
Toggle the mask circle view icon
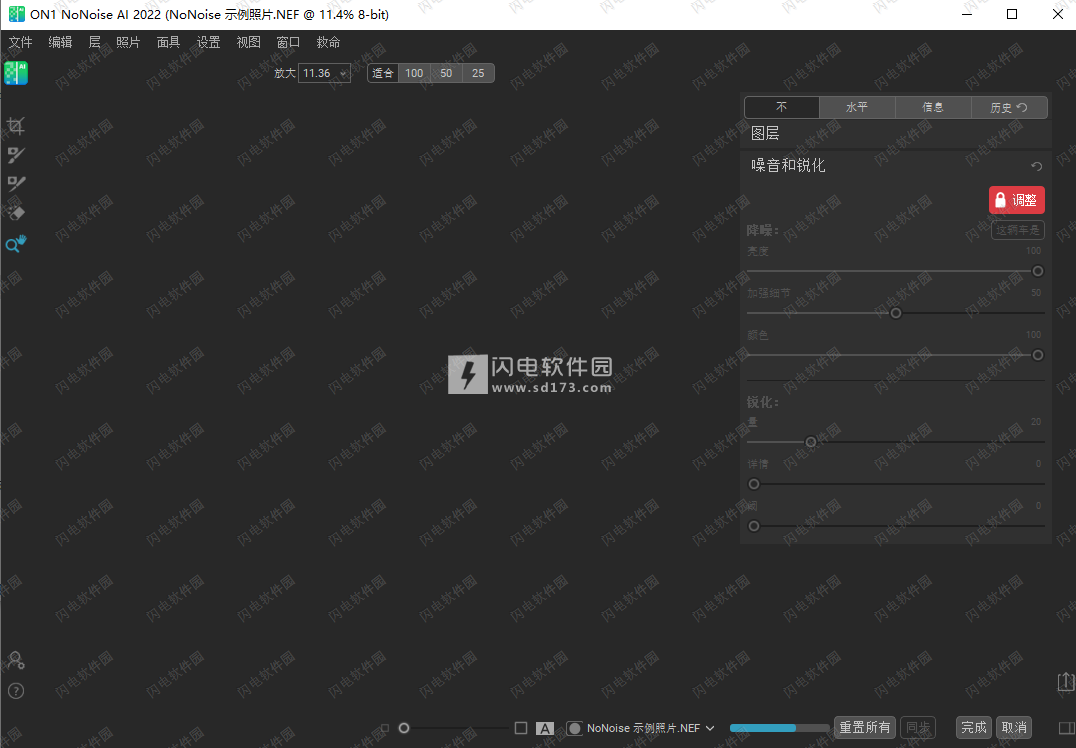pos(574,728)
